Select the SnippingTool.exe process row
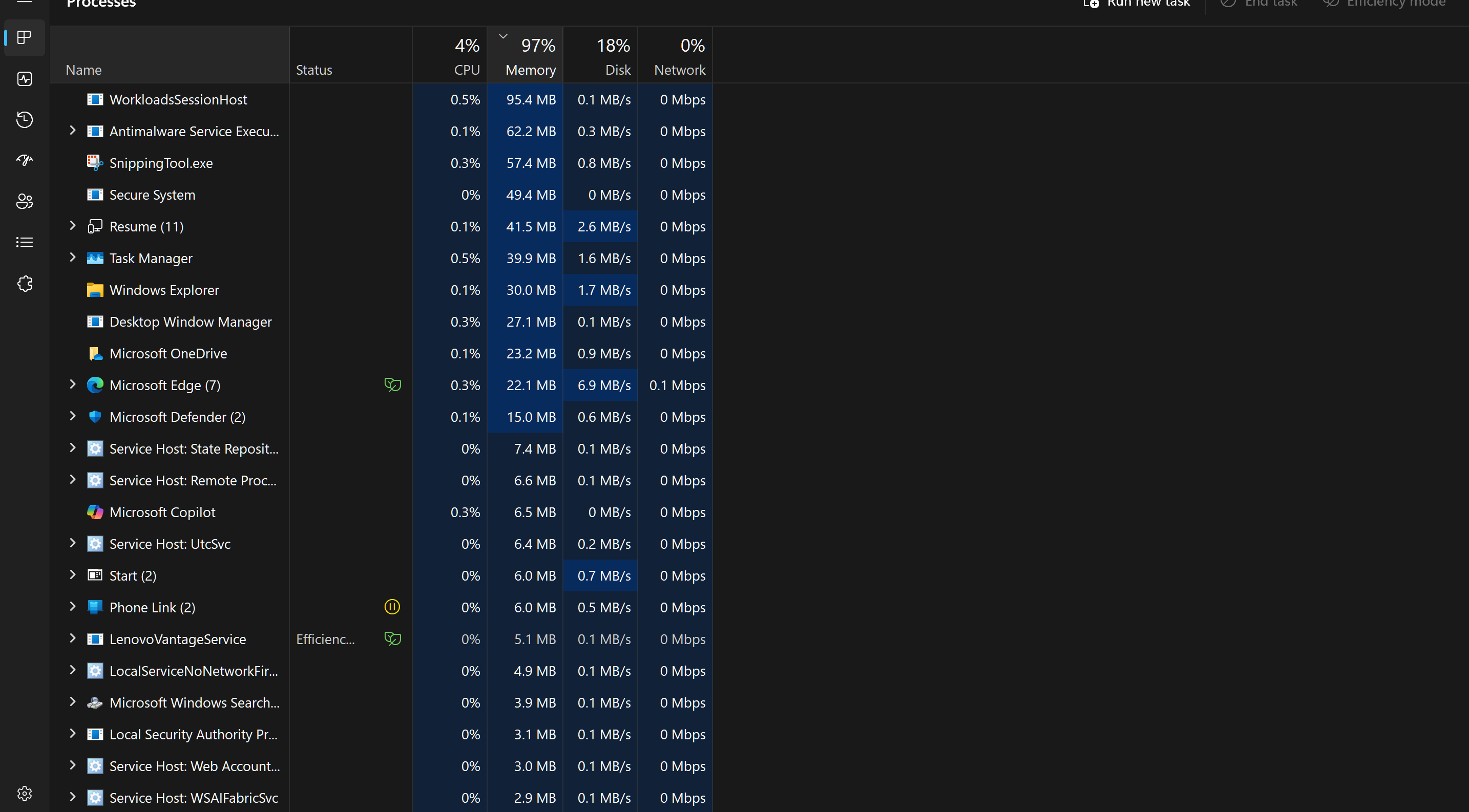1469x812 pixels. (161, 163)
